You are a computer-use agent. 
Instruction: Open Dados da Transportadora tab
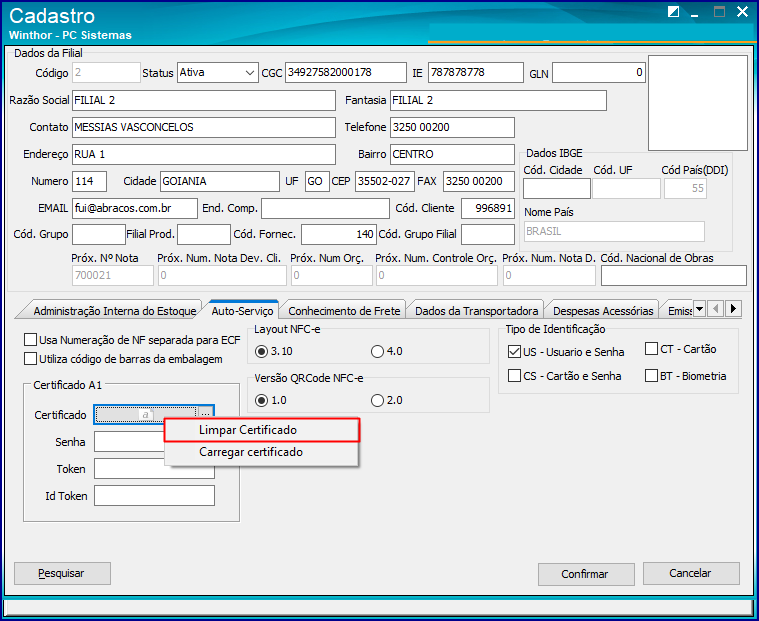click(x=476, y=311)
